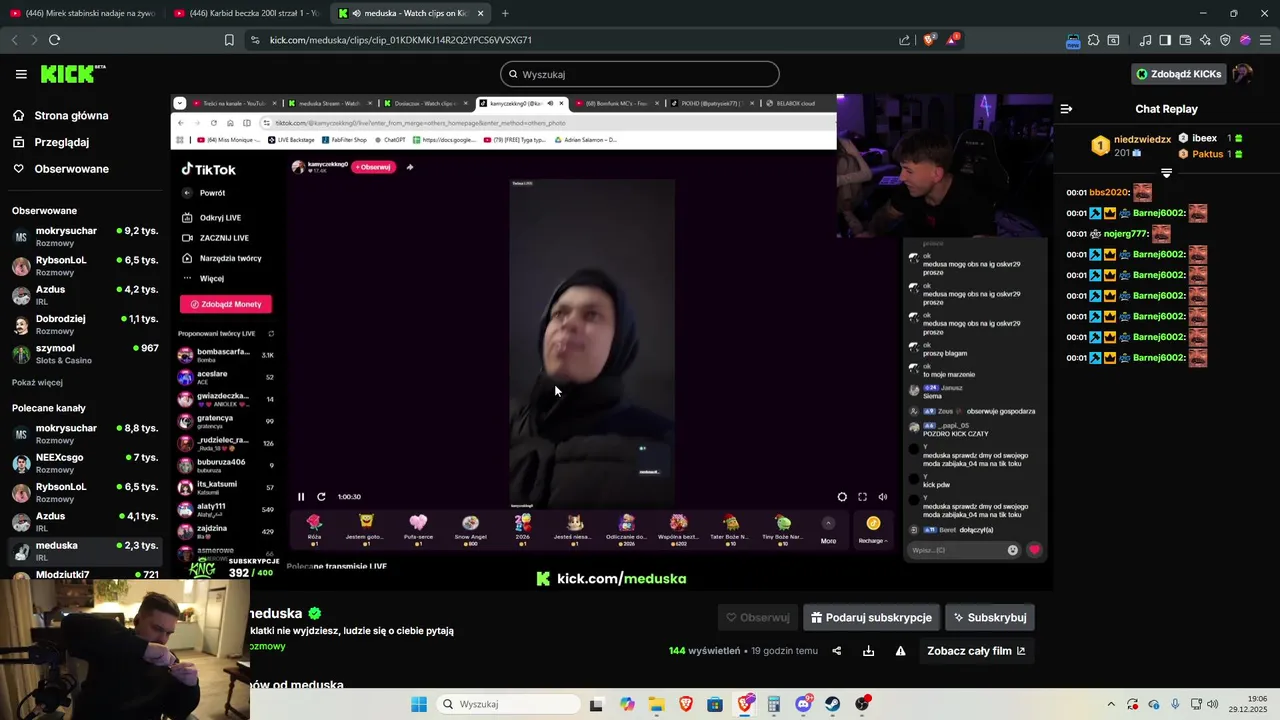Click the KICK logo
The image size is (1280, 720).
(x=72, y=74)
